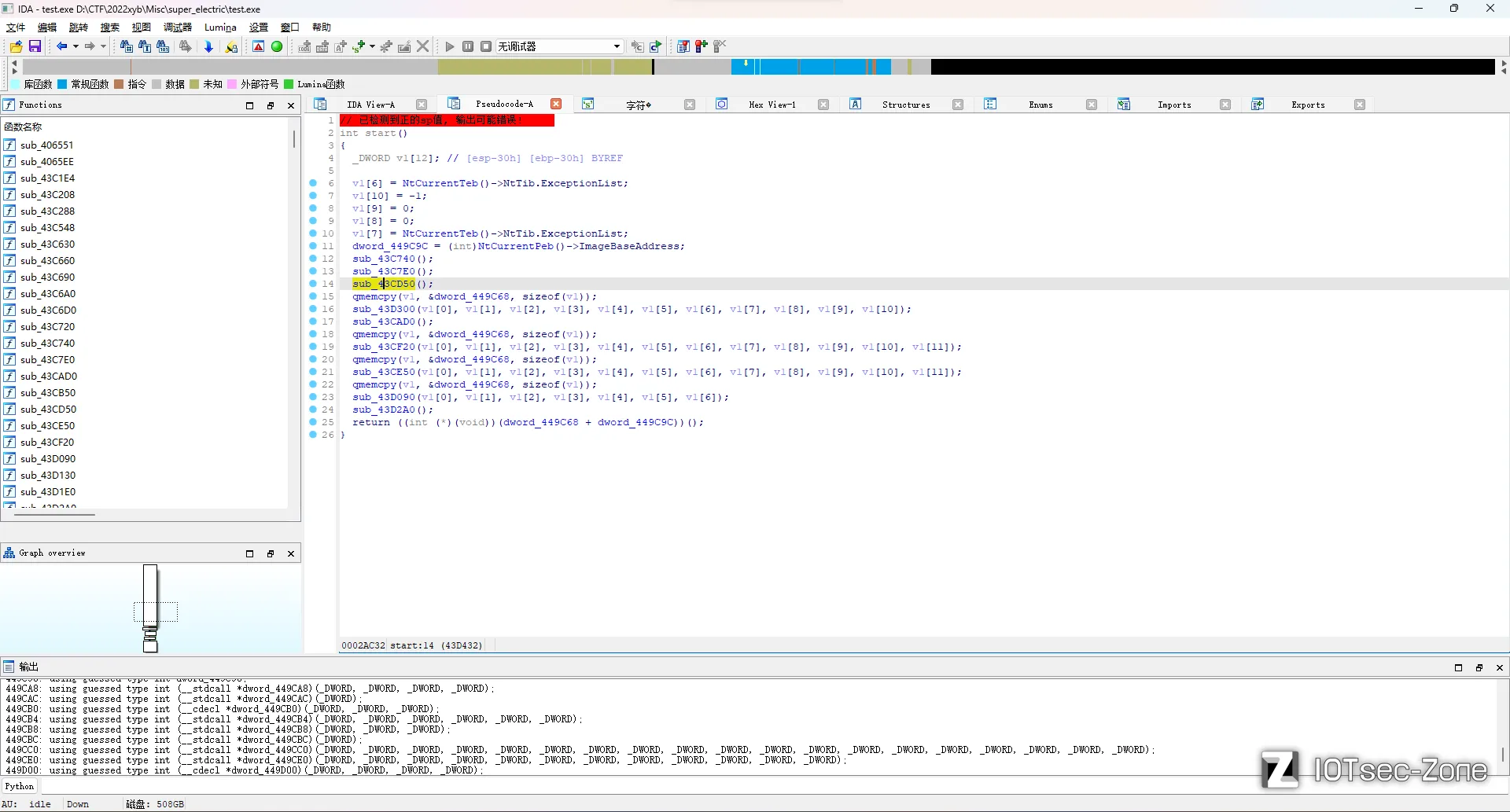Pause process with the pause button

[x=468, y=47]
